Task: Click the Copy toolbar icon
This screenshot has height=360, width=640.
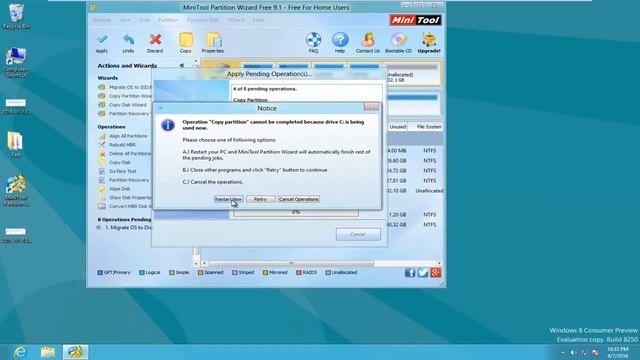Action: 186,40
